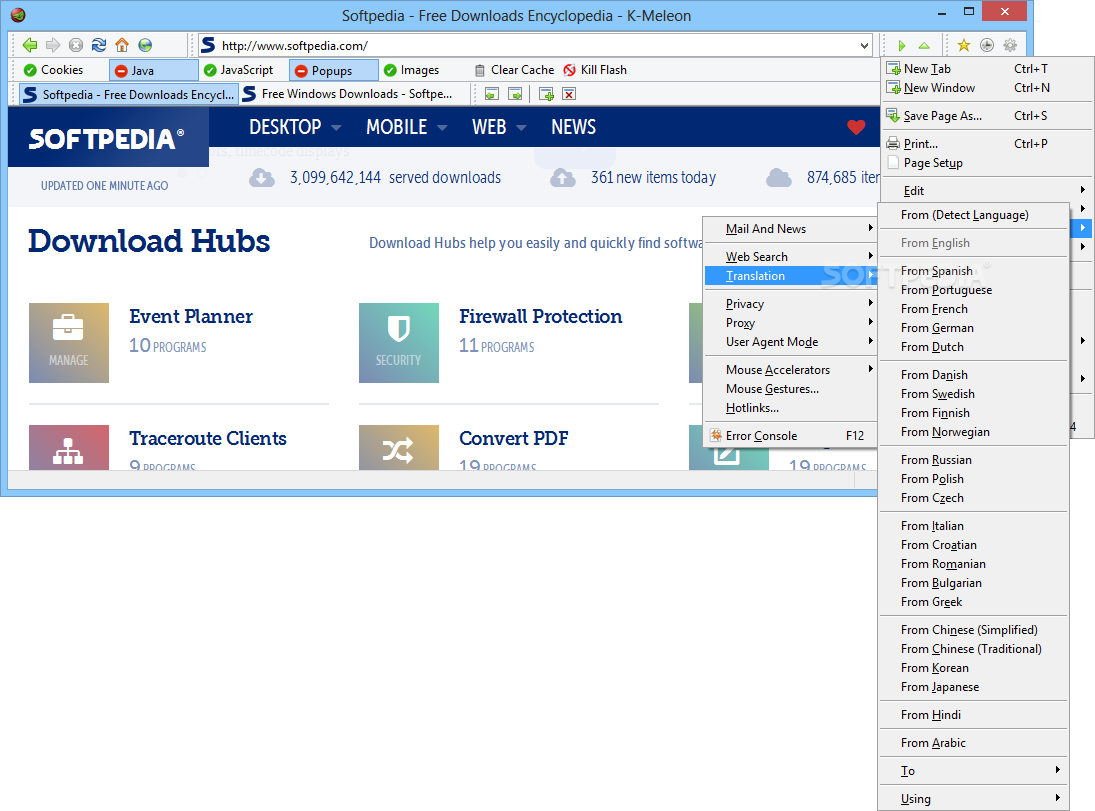Click the URL address field

(534, 45)
